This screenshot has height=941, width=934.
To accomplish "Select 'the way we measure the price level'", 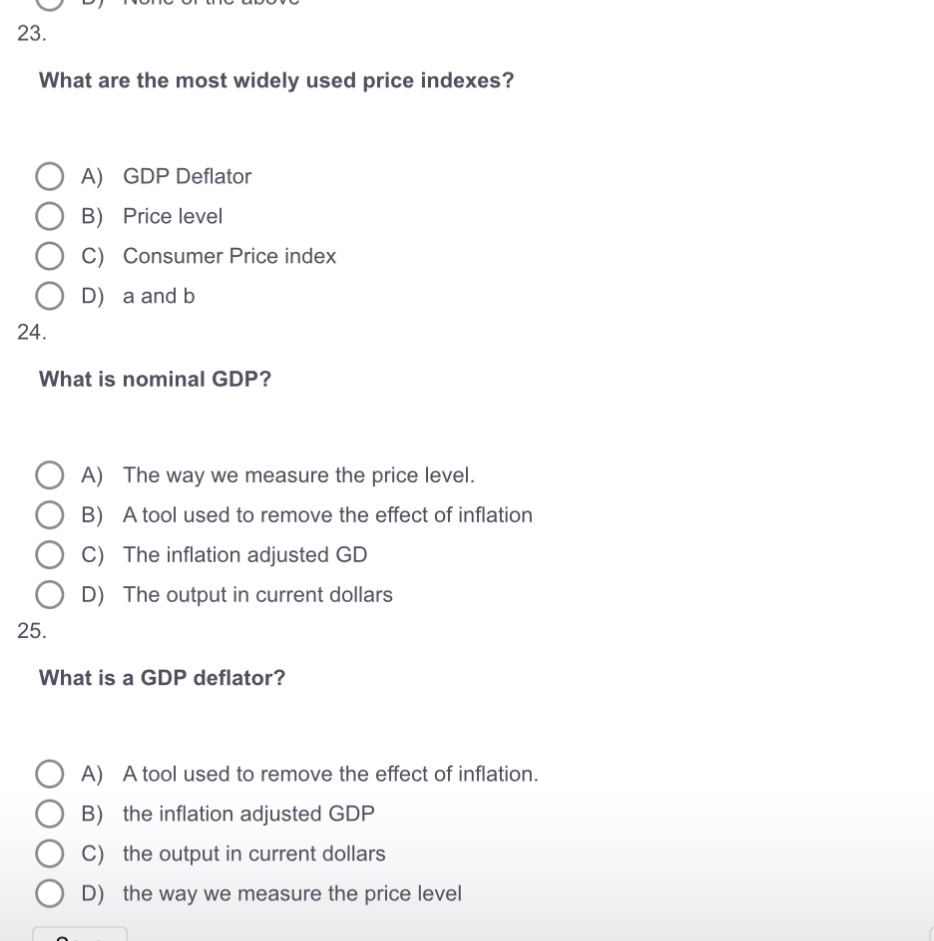I will click(49, 892).
